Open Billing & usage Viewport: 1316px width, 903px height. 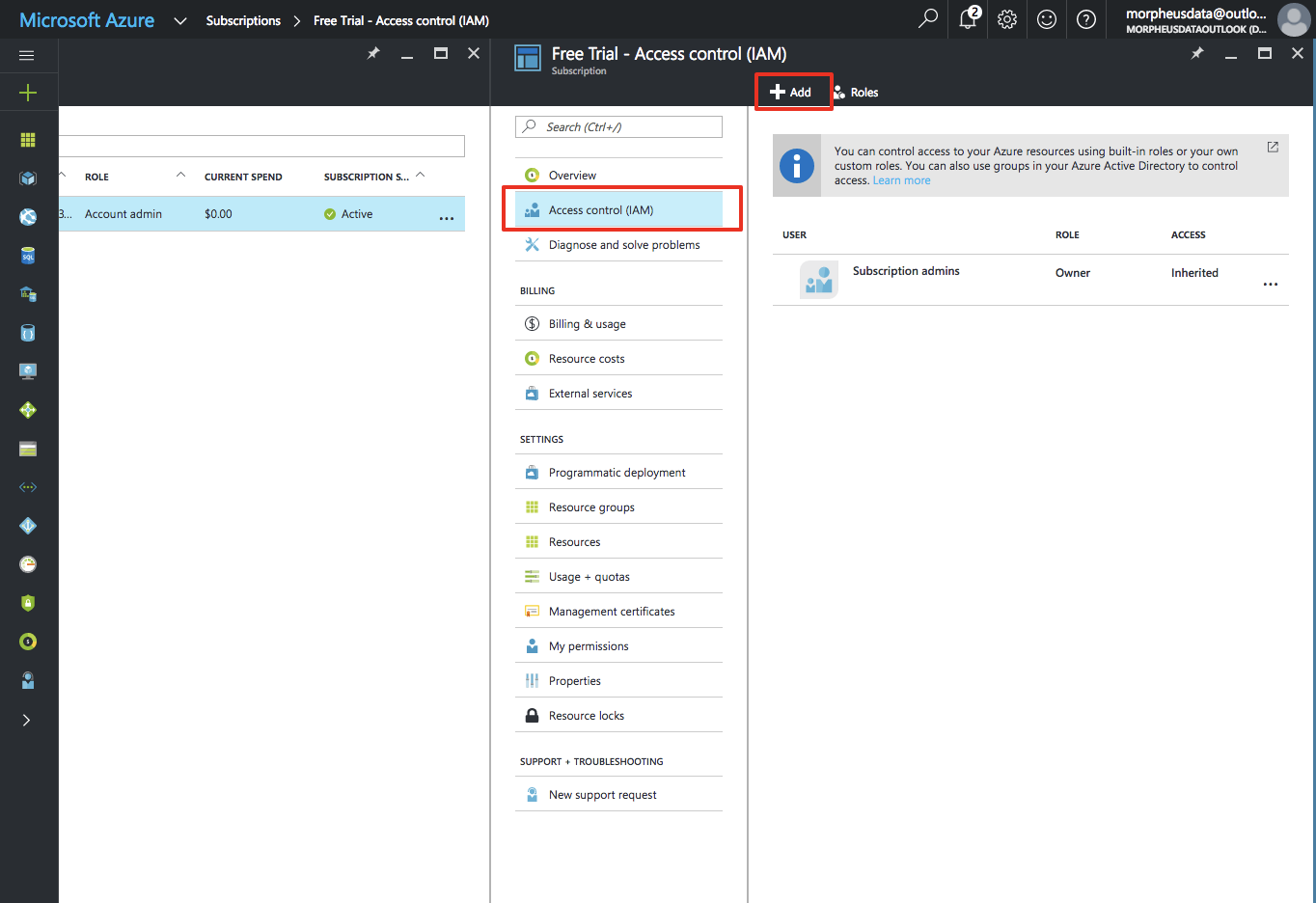618,324
